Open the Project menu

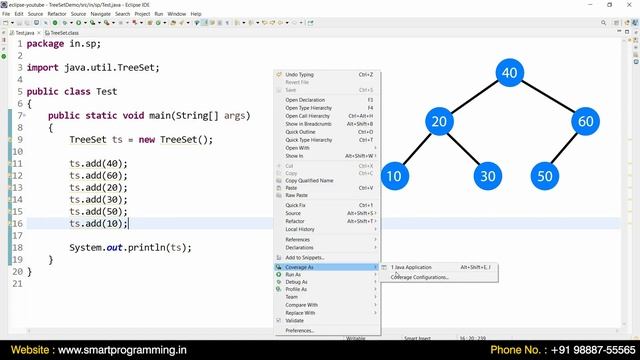coord(142,14)
